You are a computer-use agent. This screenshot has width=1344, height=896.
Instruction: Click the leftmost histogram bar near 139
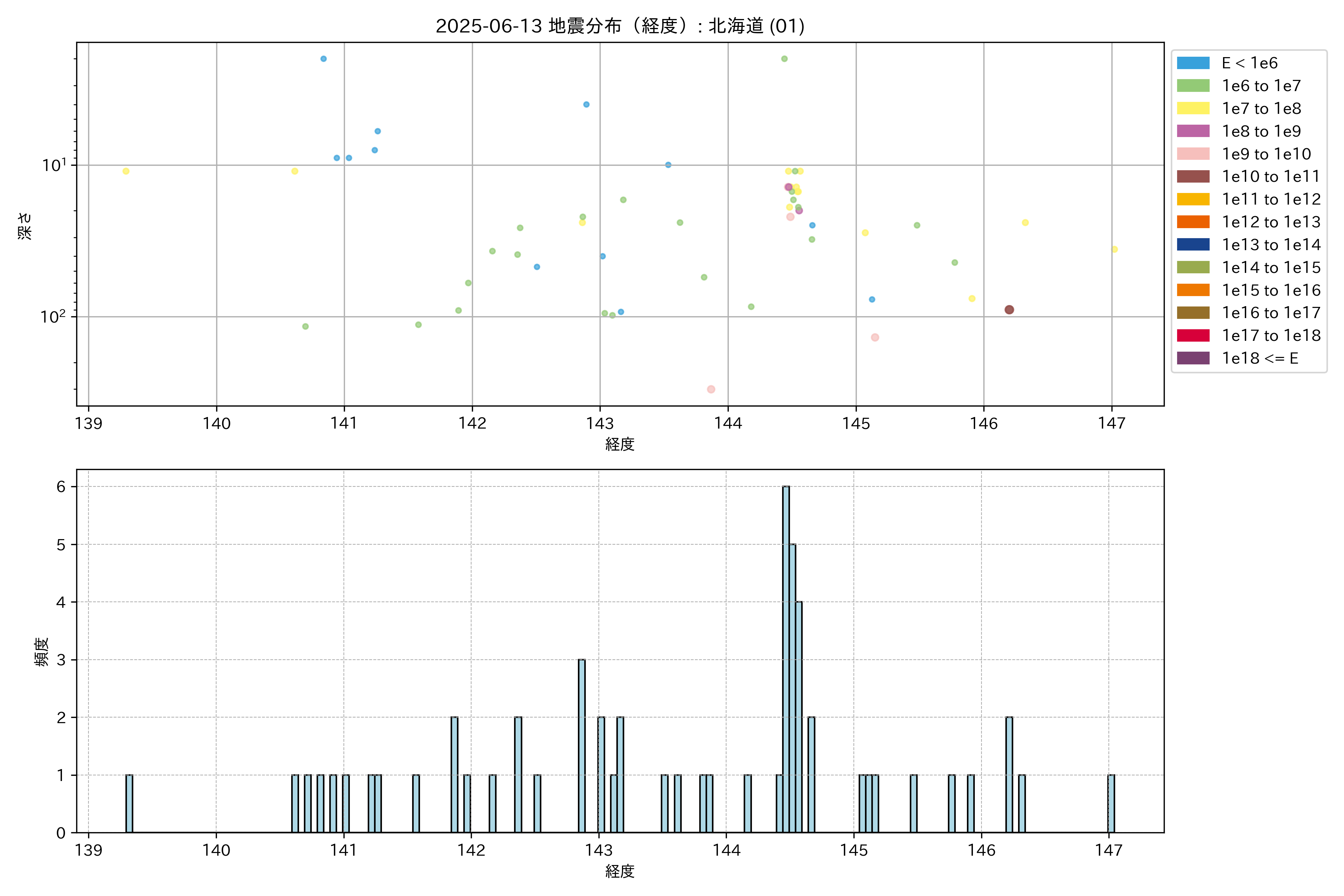(x=129, y=803)
